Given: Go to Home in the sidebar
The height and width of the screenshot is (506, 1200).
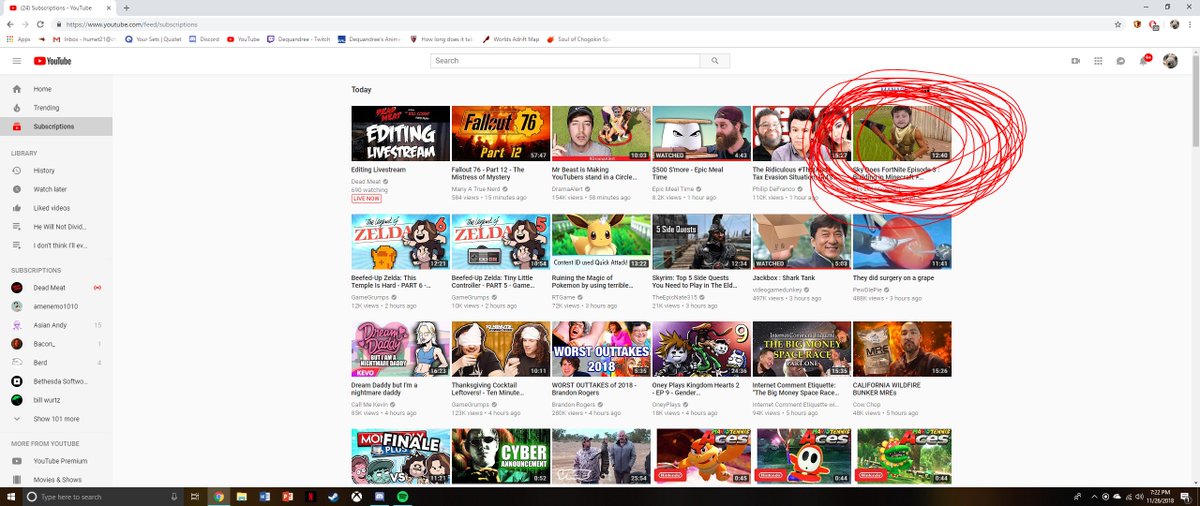Looking at the screenshot, I should coord(56,89).
